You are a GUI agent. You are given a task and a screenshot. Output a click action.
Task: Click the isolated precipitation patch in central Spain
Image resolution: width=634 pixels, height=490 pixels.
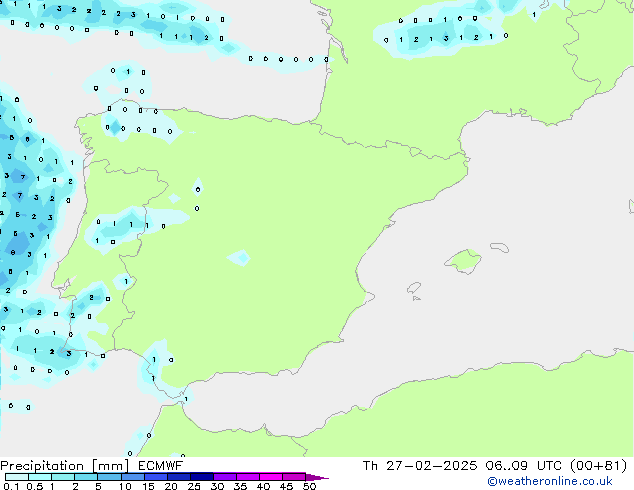(239, 258)
